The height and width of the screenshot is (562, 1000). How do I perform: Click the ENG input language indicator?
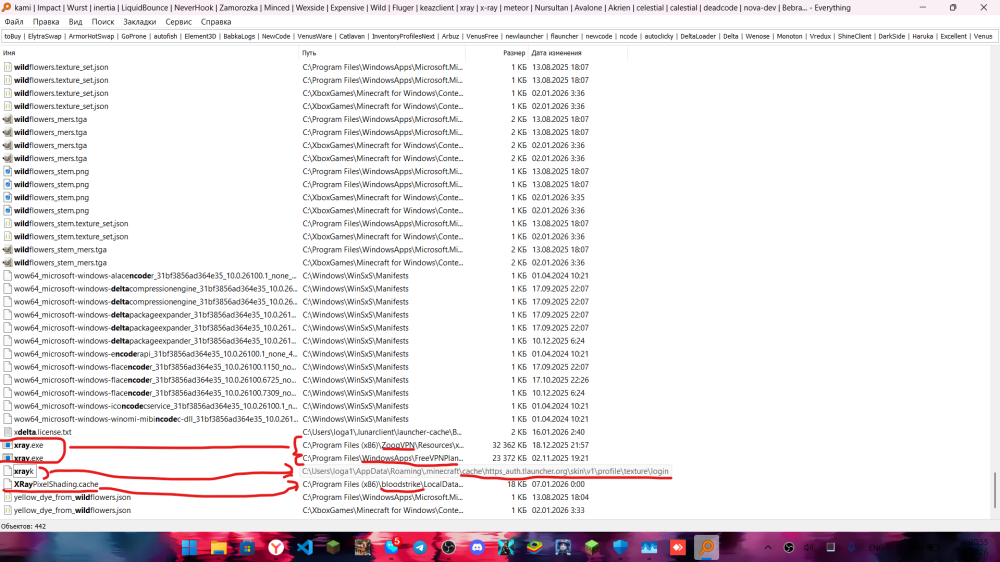pos(877,547)
